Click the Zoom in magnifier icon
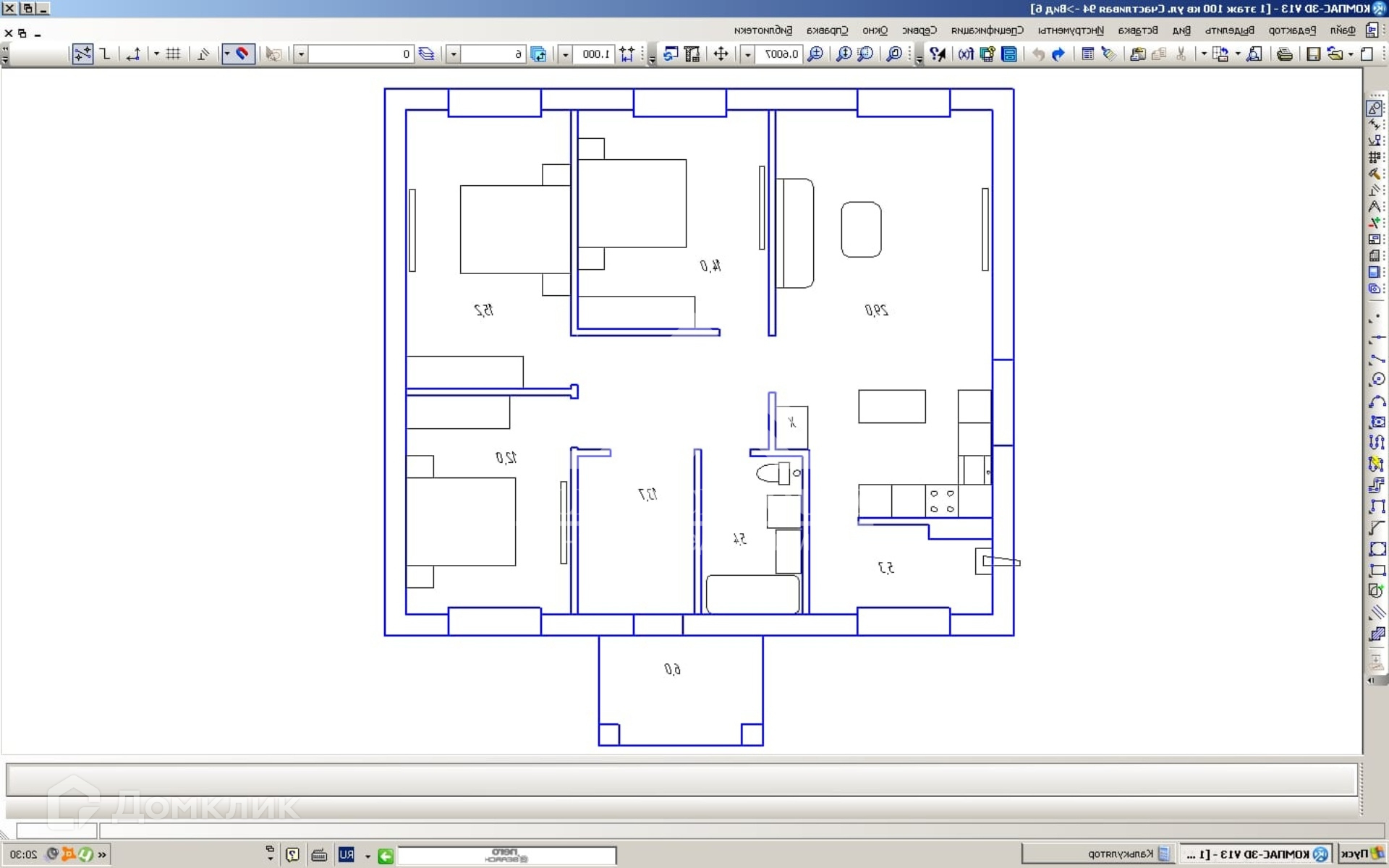1389x868 pixels. (815, 54)
